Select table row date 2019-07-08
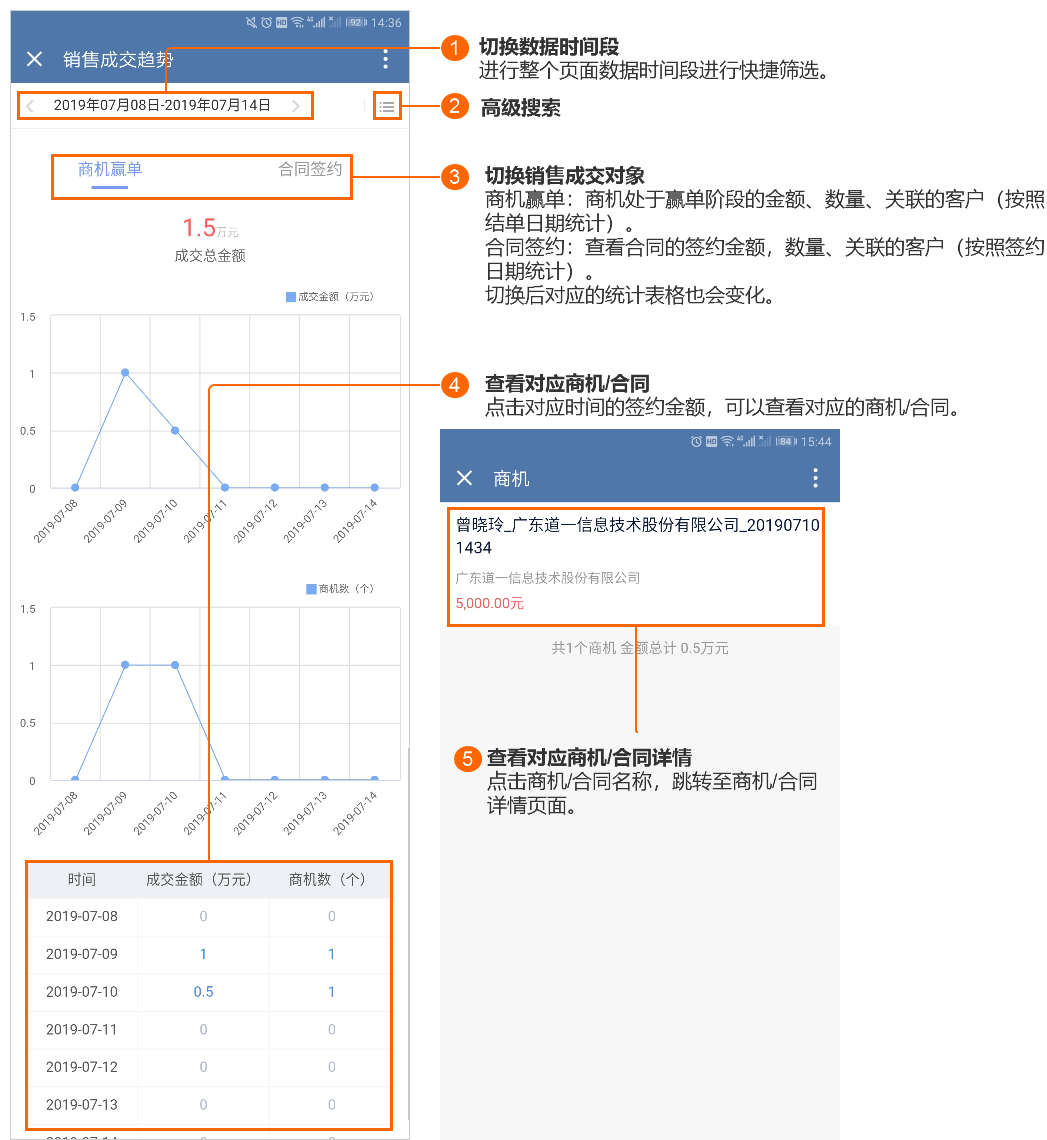Viewport: 1047px width, 1140px height. [81, 916]
